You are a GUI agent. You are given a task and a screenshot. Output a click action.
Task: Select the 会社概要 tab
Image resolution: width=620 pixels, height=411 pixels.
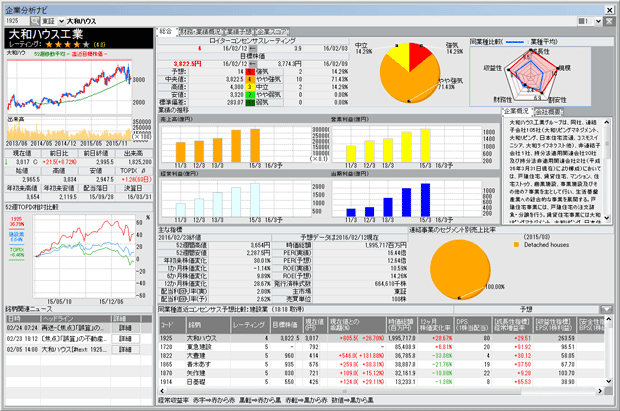[x=549, y=112]
